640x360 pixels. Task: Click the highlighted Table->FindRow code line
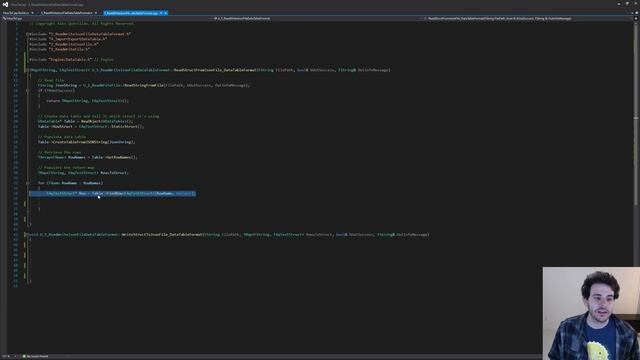pyautogui.click(x=112, y=193)
